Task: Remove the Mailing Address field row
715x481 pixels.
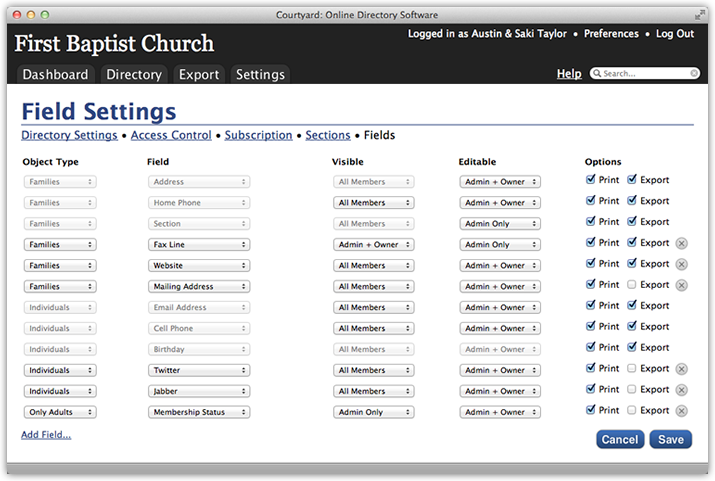Action: coord(681,285)
